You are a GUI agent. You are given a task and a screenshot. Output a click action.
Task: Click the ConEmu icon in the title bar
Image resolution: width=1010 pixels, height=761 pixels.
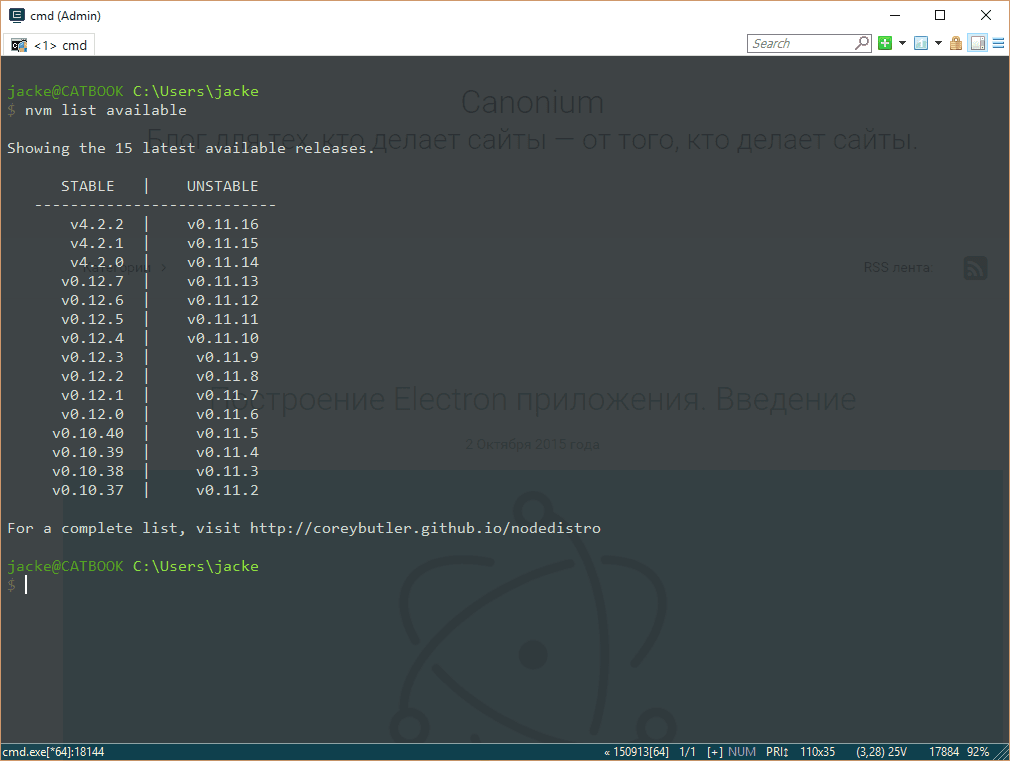[17, 16]
